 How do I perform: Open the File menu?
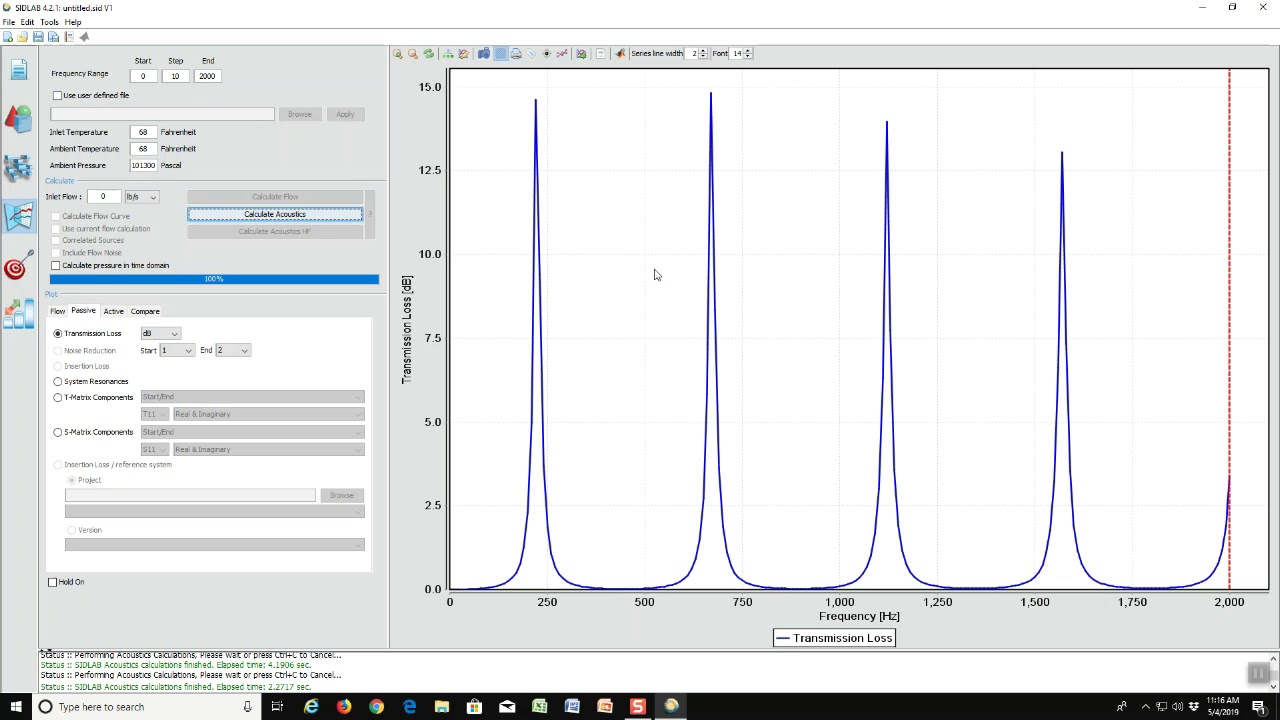(9, 22)
